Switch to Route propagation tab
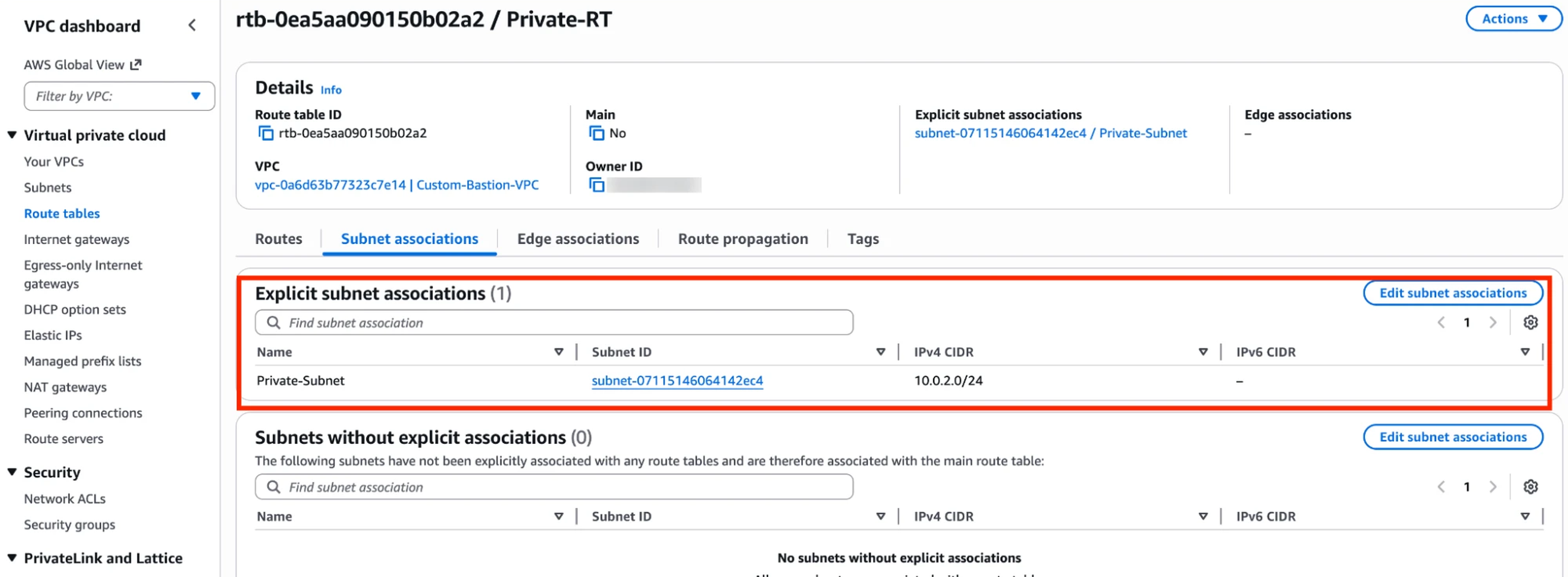The width and height of the screenshot is (1568, 577). coord(742,239)
